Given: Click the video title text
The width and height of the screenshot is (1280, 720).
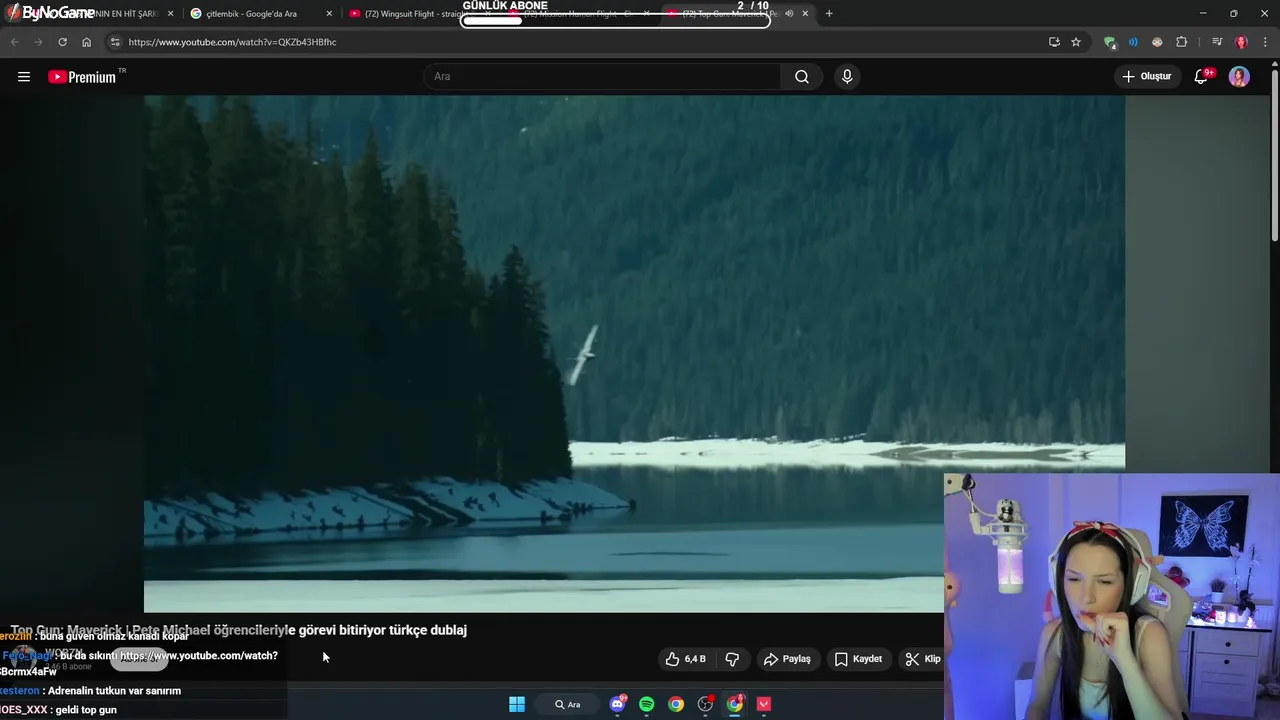Looking at the screenshot, I should [x=239, y=630].
